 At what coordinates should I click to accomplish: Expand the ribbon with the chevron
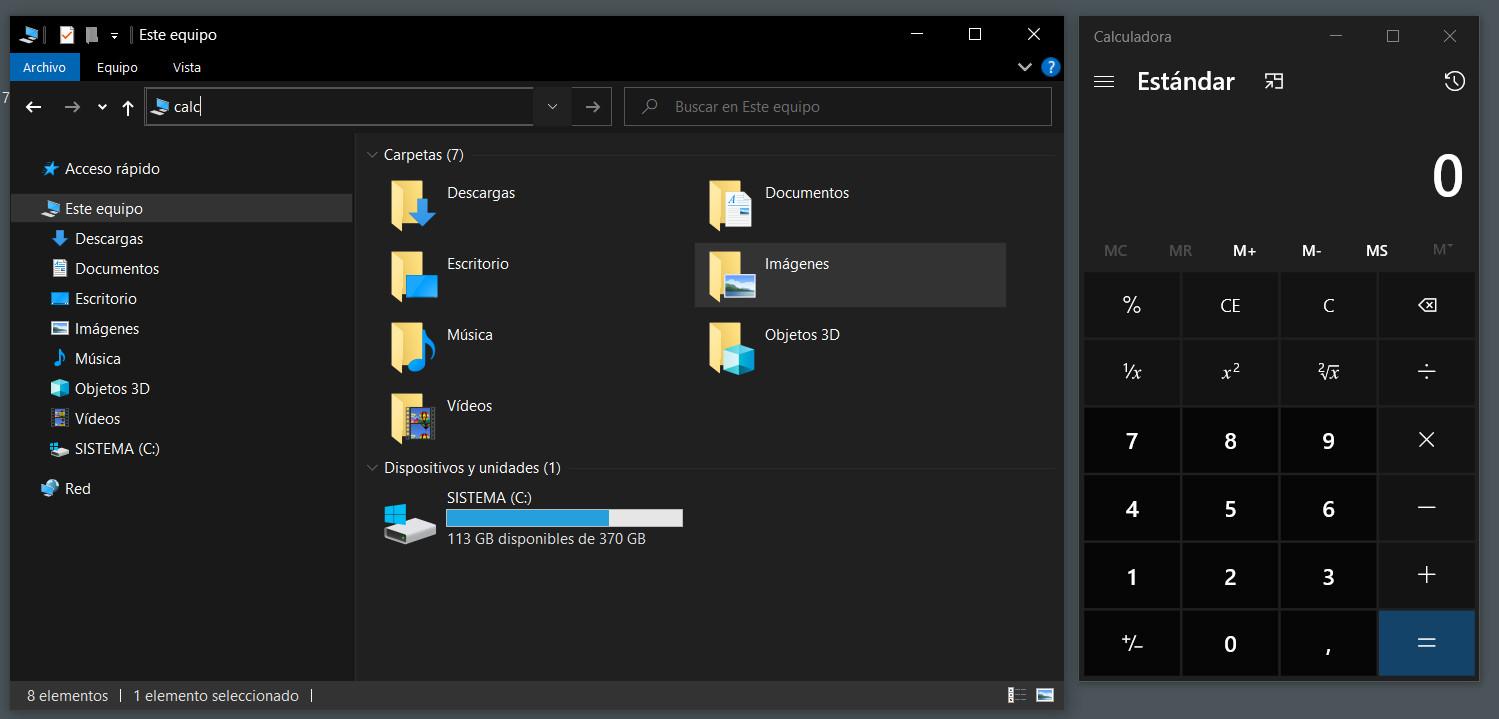click(x=1024, y=67)
